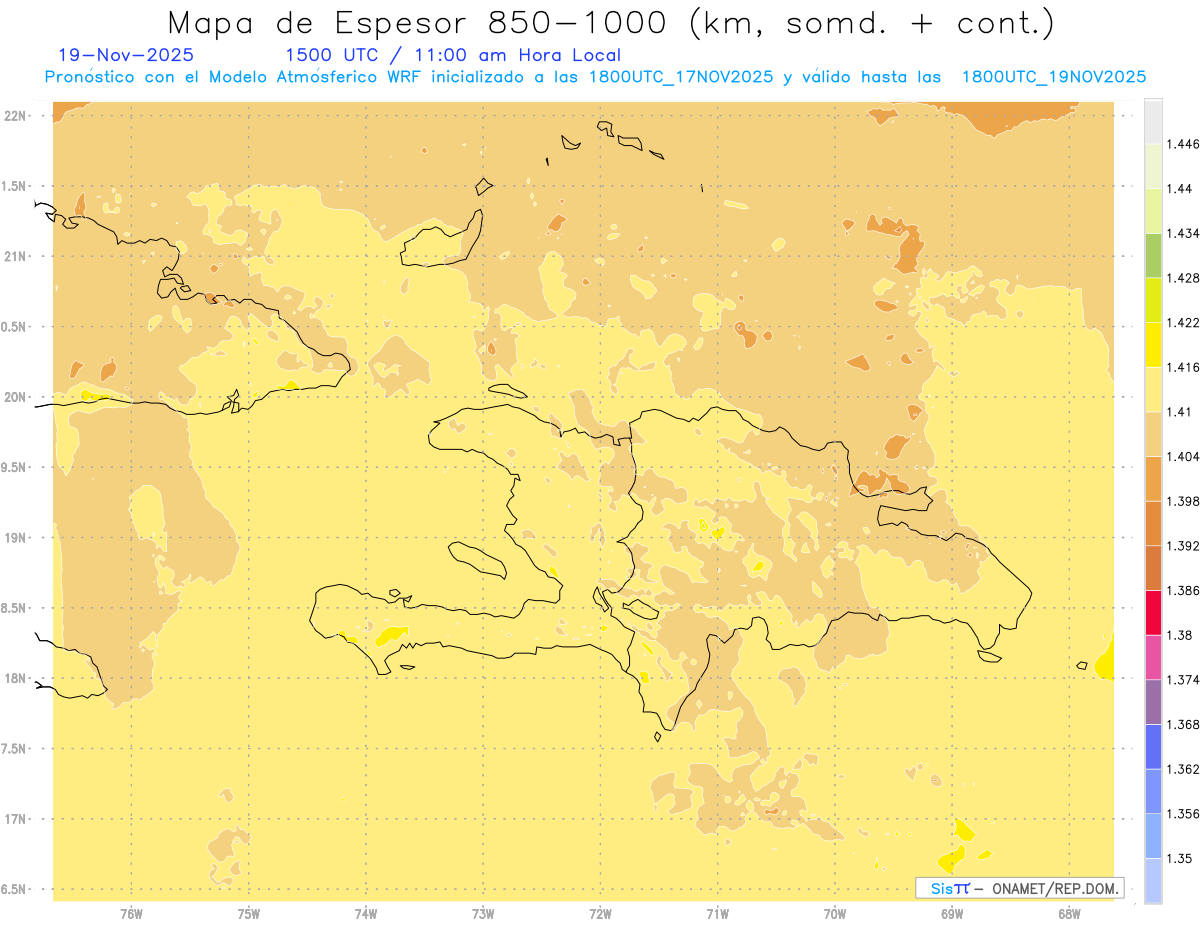Click the '73W' longitude label
The width and height of the screenshot is (1200, 927).
(483, 914)
